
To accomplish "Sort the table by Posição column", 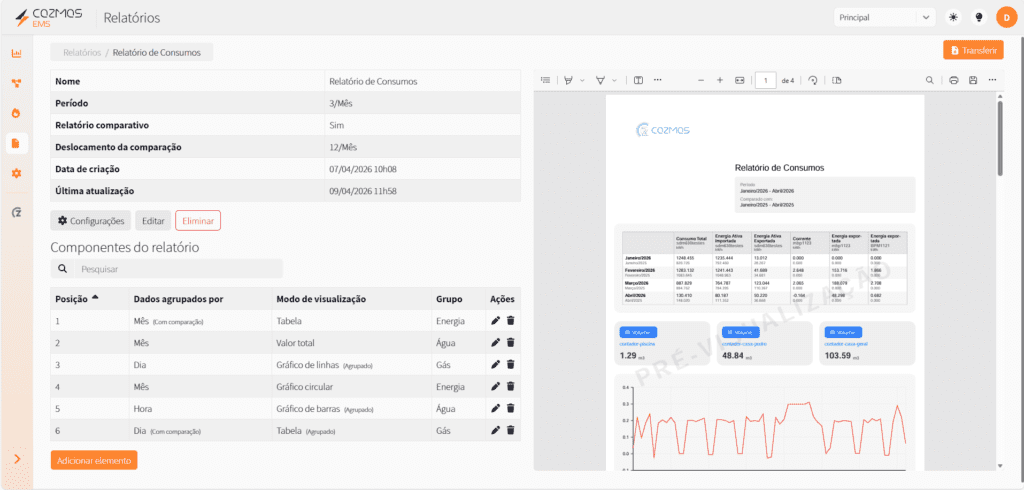I will click(76, 298).
